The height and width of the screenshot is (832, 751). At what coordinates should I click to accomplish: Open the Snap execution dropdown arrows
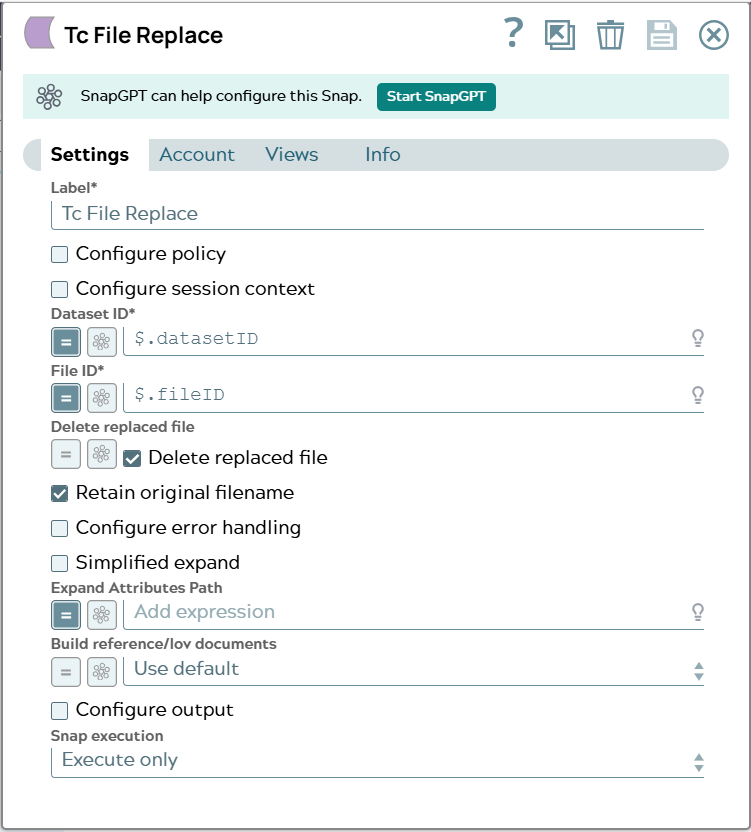(698, 762)
